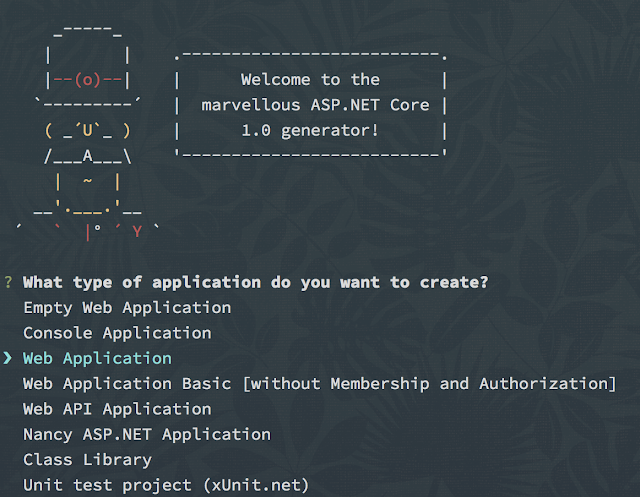640x497 pixels.
Task: Click the green question mark prompt
Action: point(8,282)
